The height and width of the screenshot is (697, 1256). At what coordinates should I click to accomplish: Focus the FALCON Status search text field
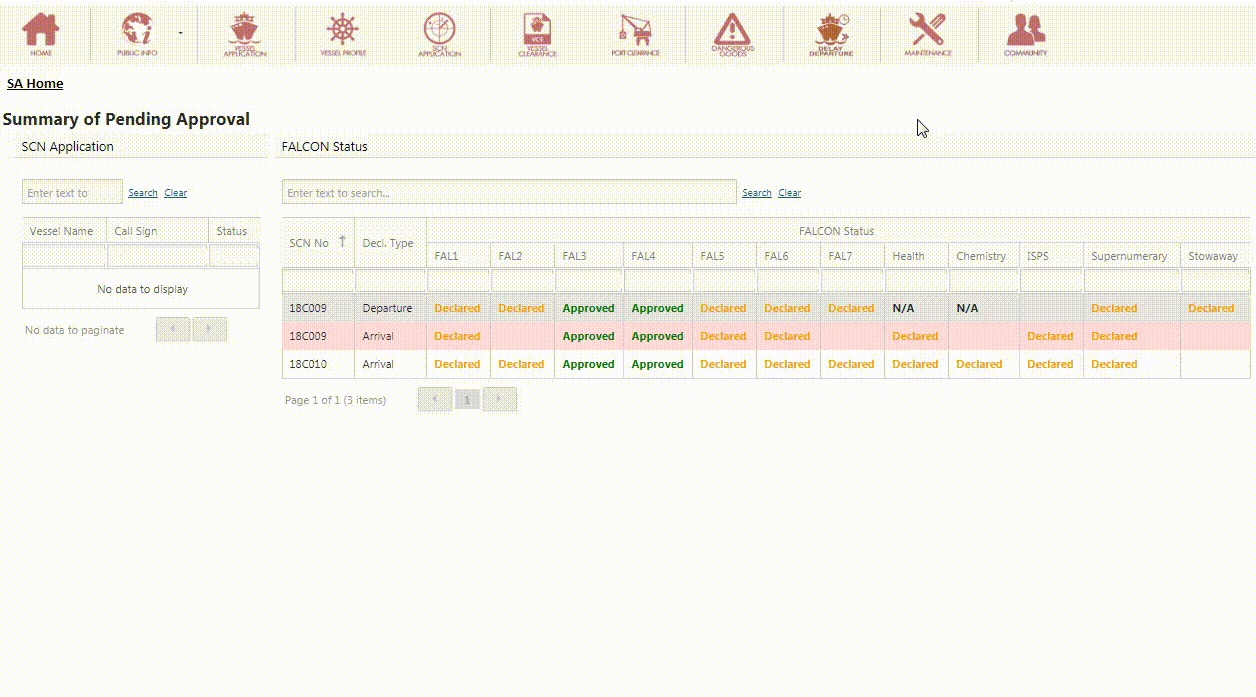tap(509, 193)
